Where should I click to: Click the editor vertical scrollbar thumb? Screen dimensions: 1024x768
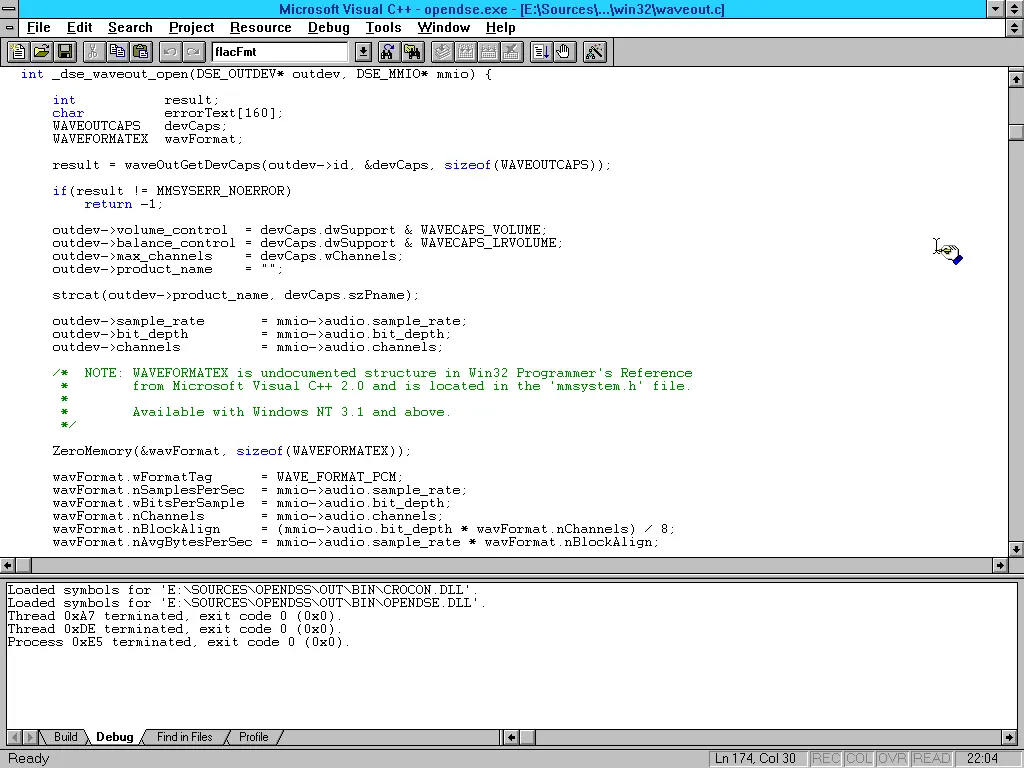coord(1016,132)
